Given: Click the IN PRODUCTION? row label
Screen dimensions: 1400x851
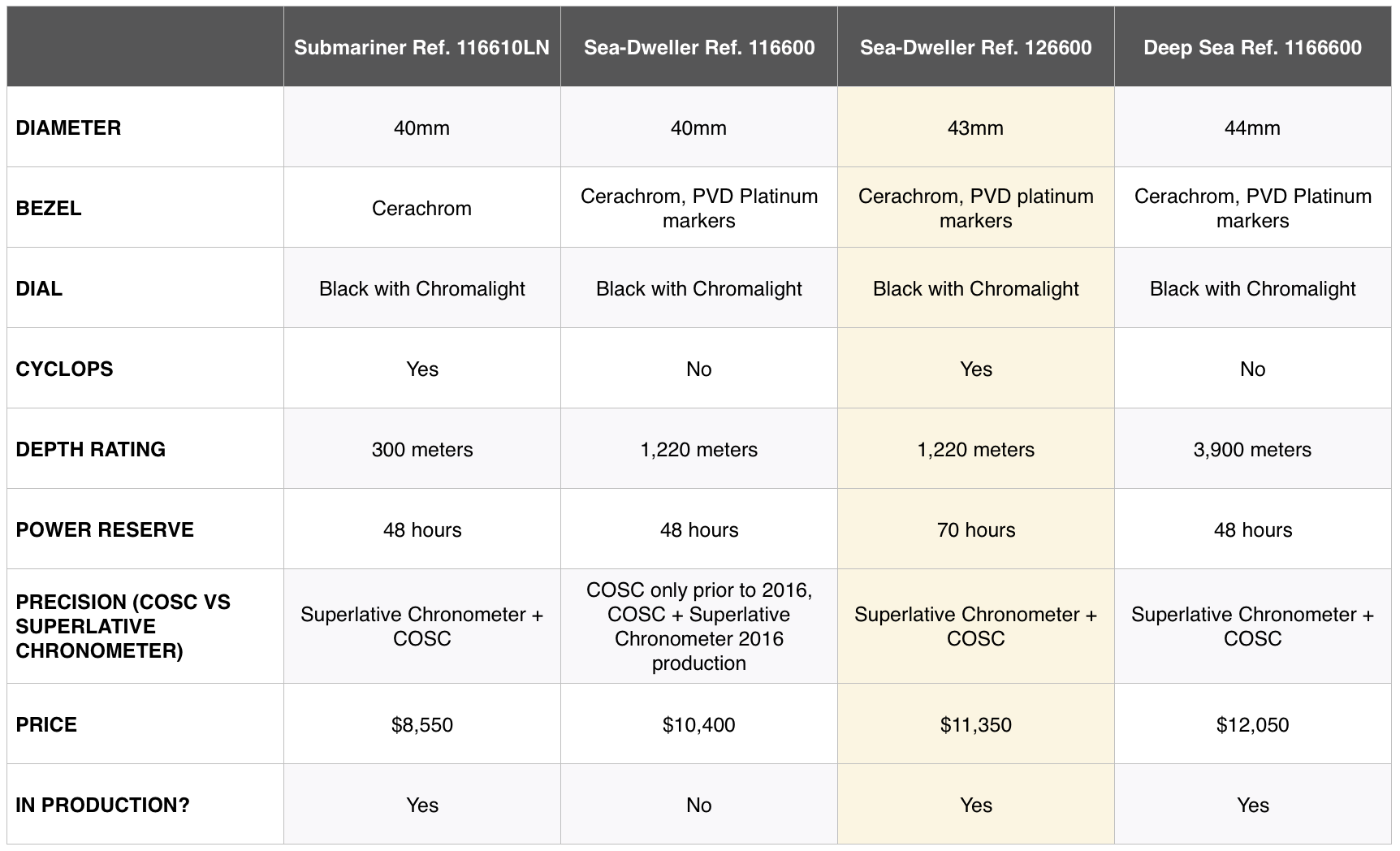Looking at the screenshot, I should (102, 806).
